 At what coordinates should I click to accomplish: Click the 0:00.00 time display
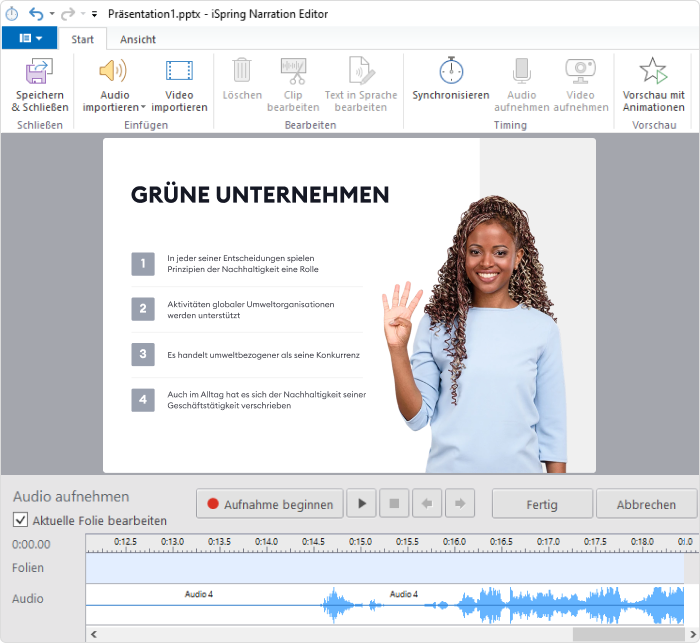[x=31, y=544]
